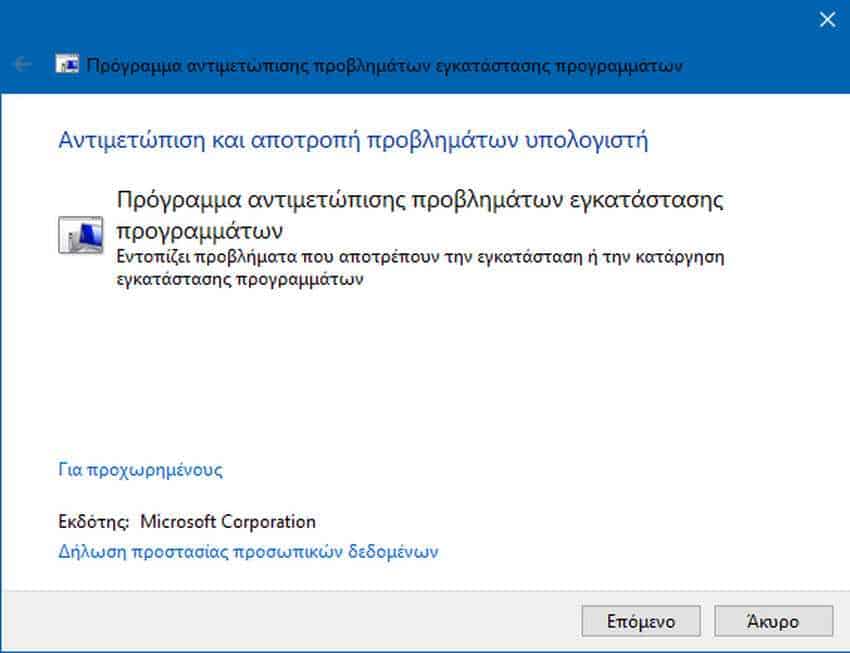Select the Πρόγραμμα αντιμετώπισης προβλημάτων εγκατάστασης item title

(x=420, y=215)
